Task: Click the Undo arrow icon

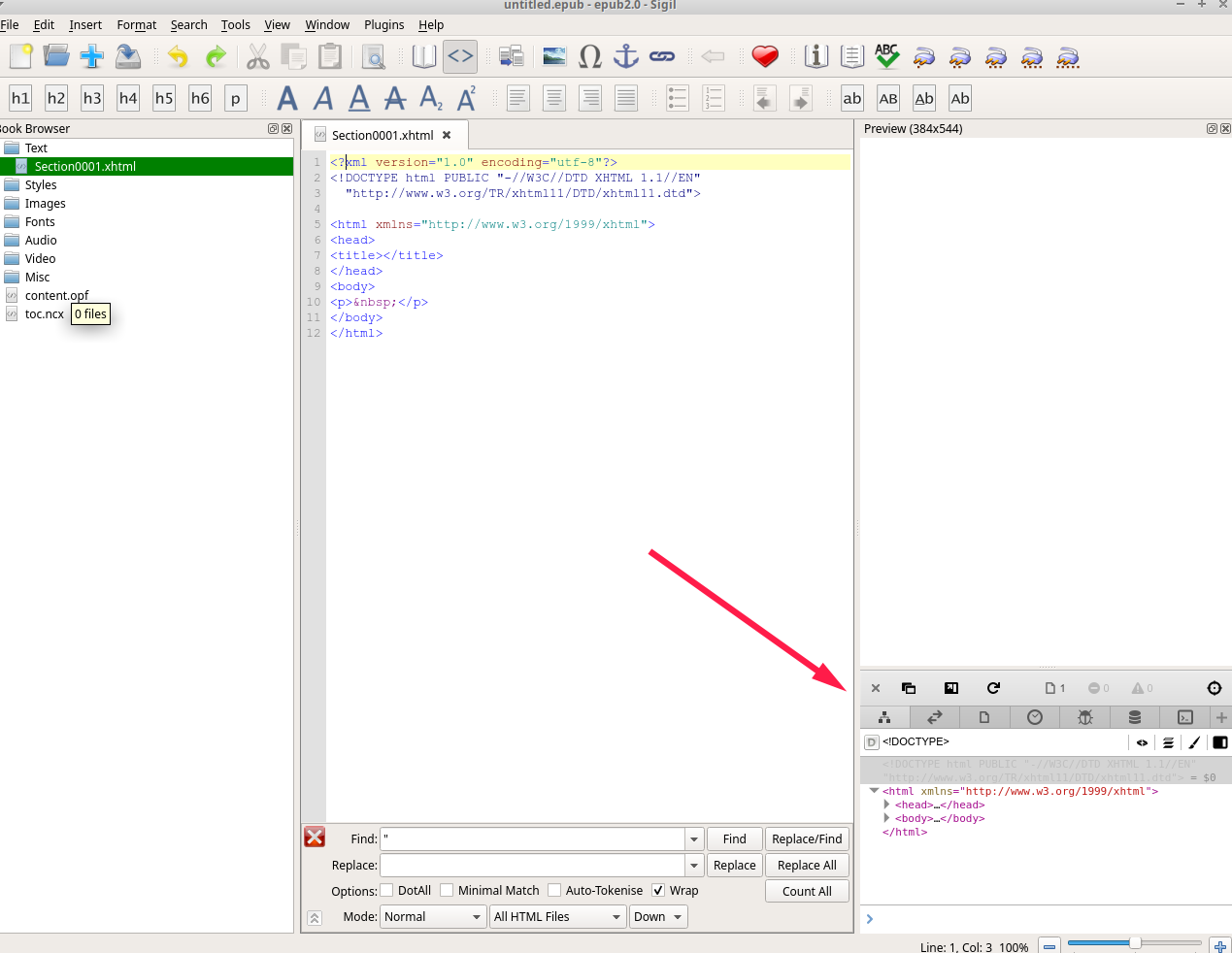Action: click(178, 57)
